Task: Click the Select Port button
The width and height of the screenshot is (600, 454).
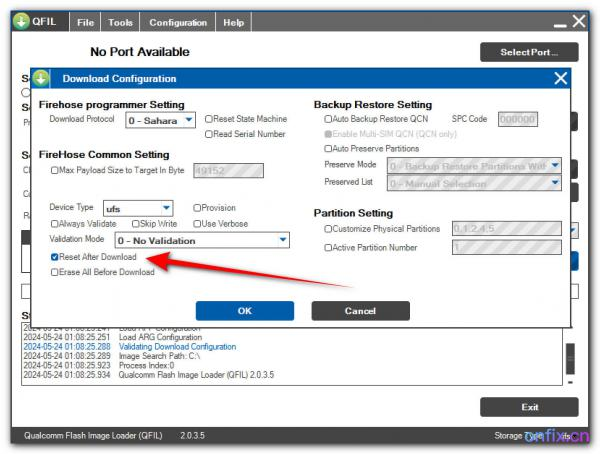Action: pos(529,52)
